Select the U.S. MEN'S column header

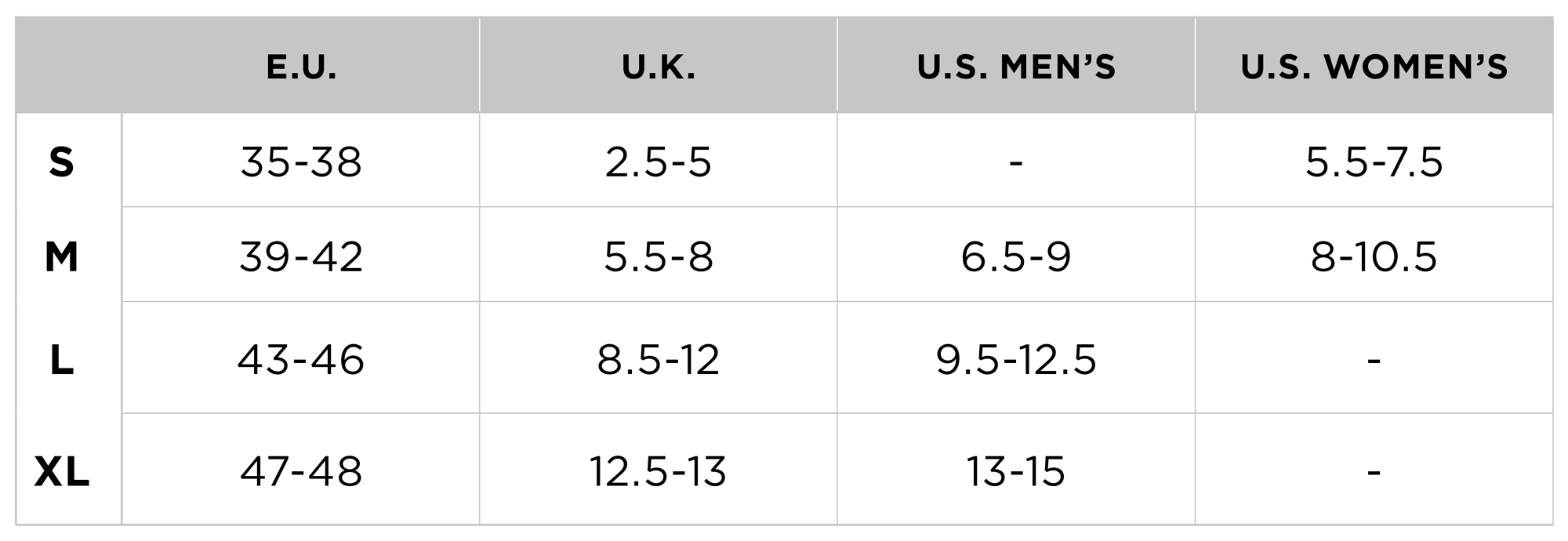[x=1016, y=67]
